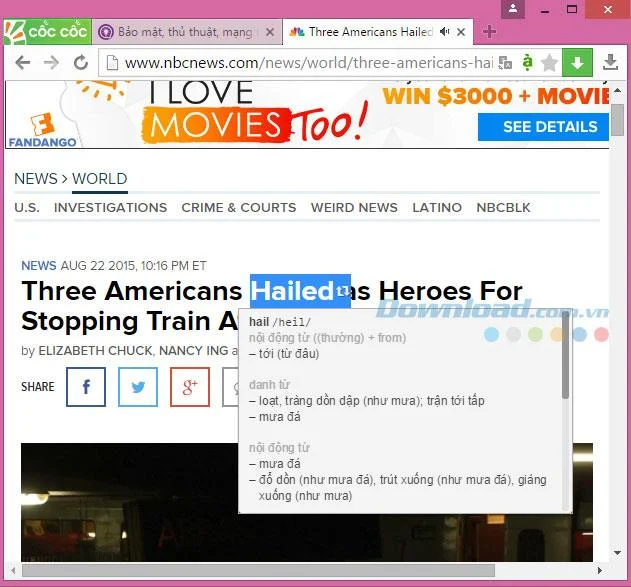The width and height of the screenshot is (631, 587).
Task: Open the downloads tray icon
Action: (610, 62)
